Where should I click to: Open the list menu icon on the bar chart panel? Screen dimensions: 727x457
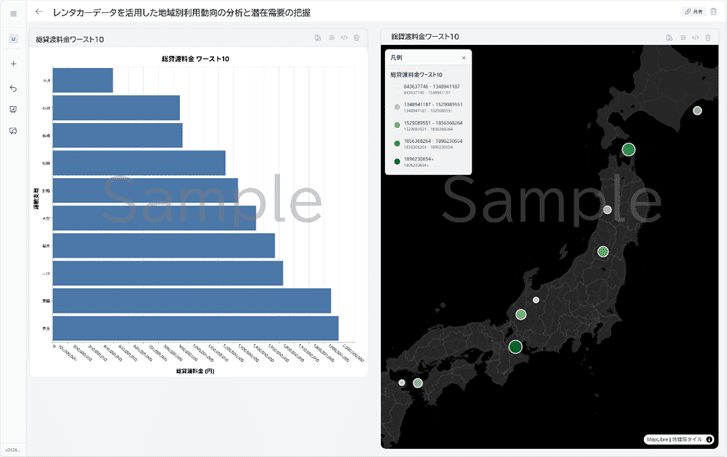pos(331,38)
